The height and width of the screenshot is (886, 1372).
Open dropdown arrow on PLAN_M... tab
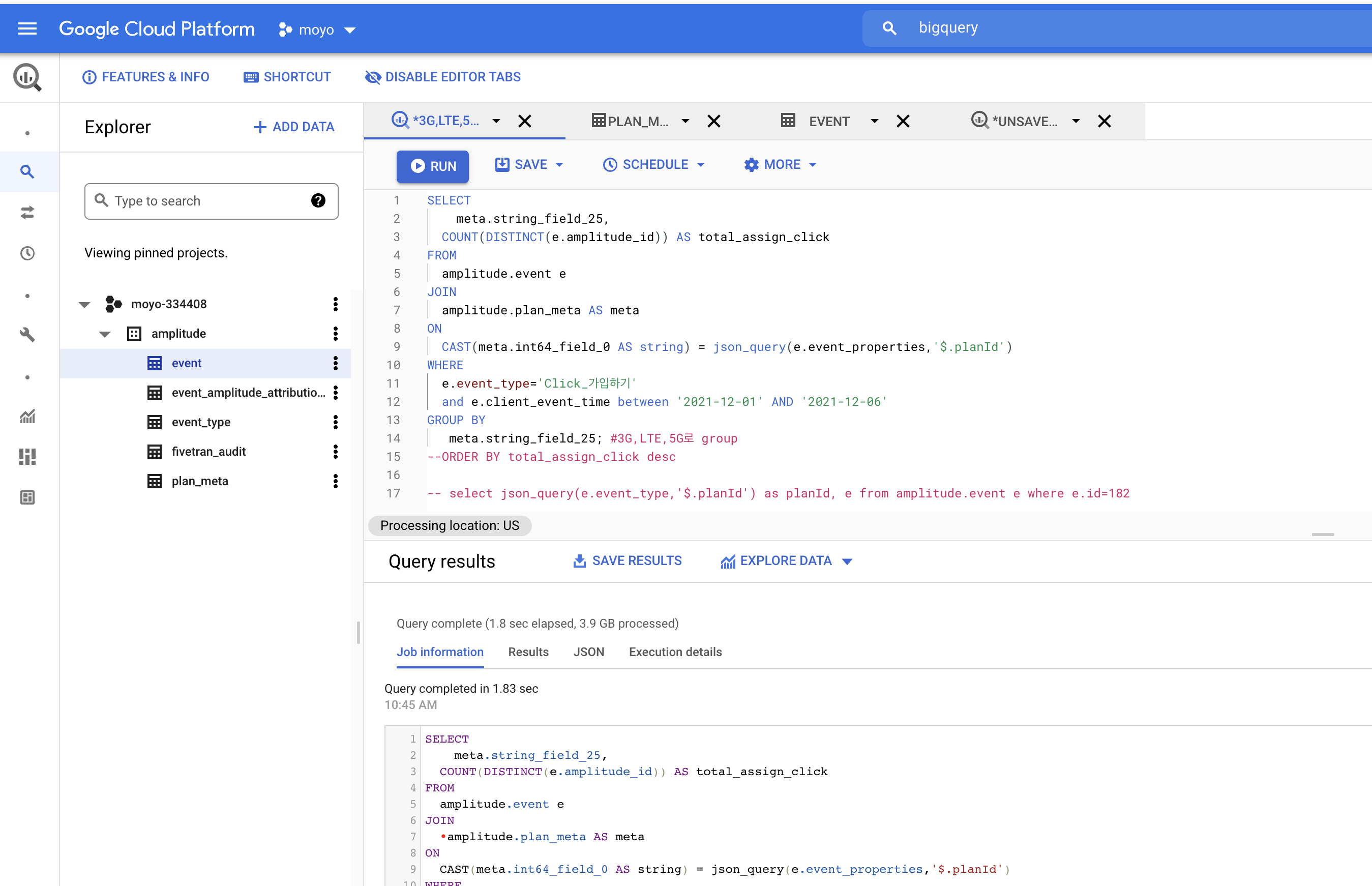685,121
